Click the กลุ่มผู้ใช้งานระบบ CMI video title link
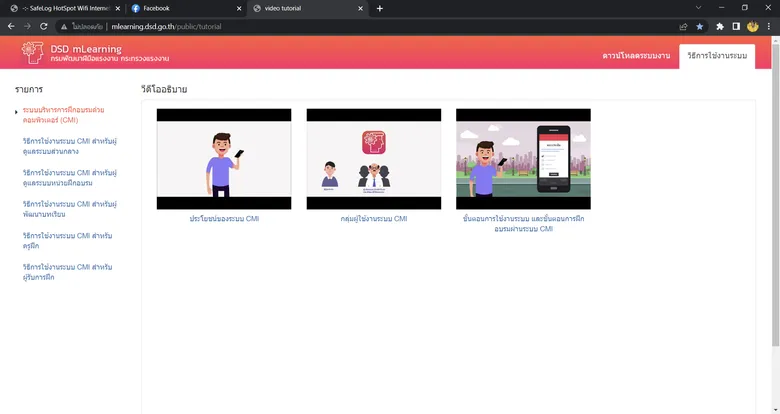 [374, 218]
